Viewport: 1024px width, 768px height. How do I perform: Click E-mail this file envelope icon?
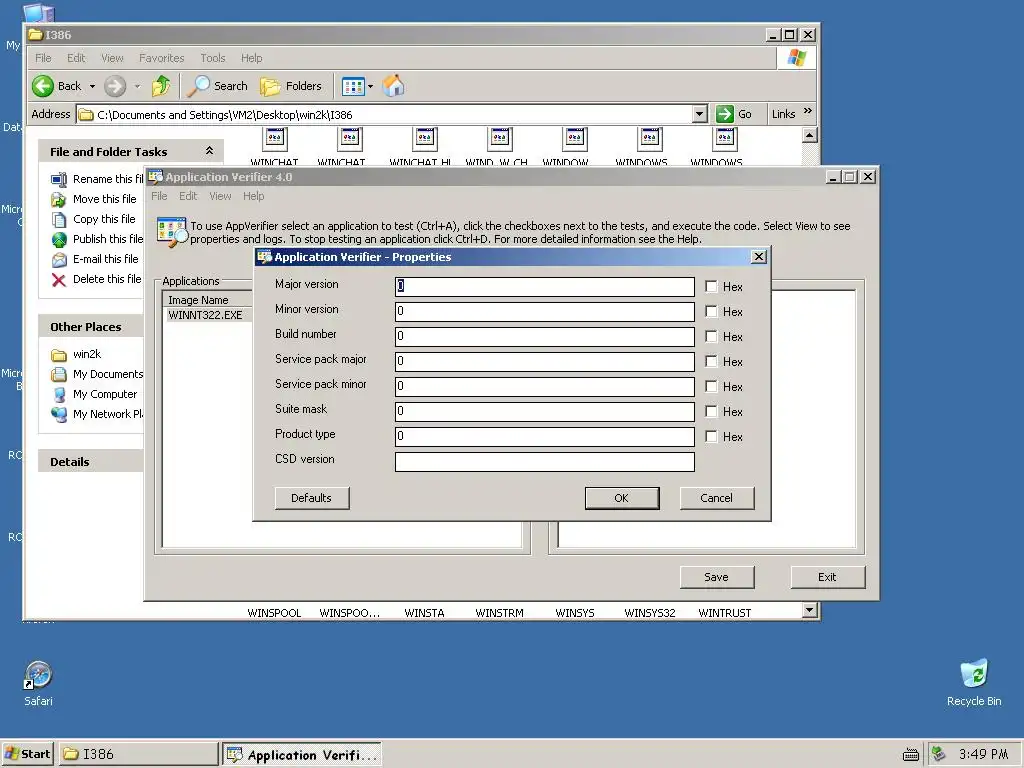point(59,260)
